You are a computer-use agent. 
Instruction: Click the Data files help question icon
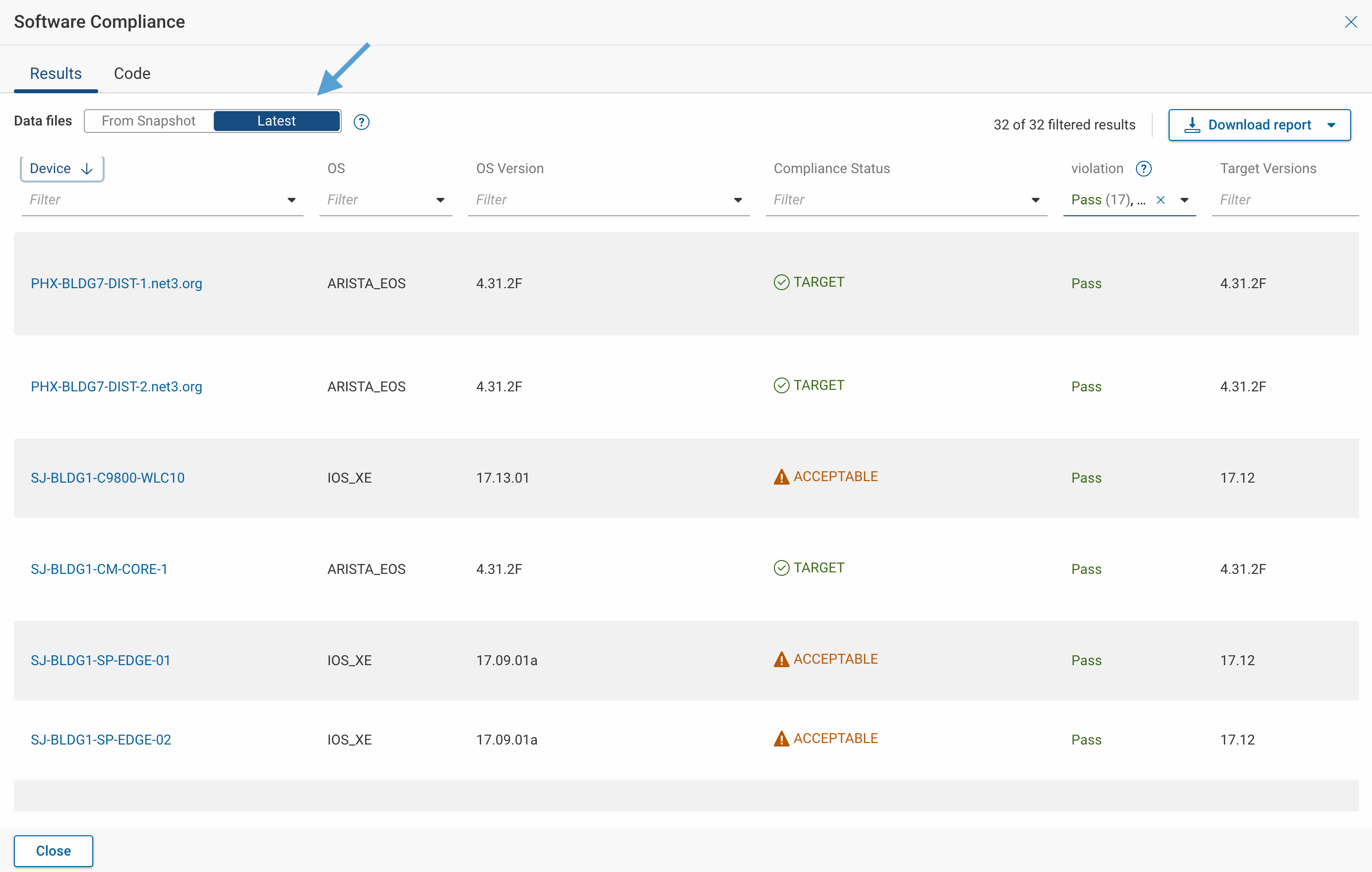click(x=361, y=122)
